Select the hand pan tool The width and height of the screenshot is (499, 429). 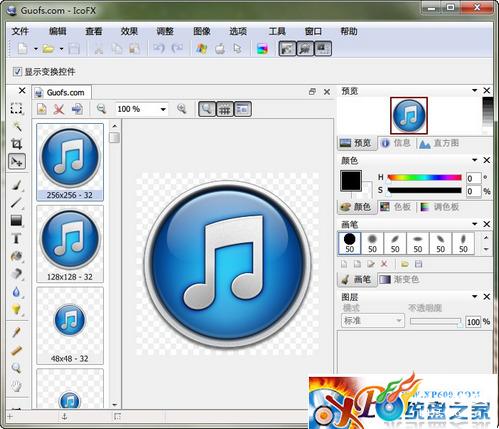[x=16, y=386]
